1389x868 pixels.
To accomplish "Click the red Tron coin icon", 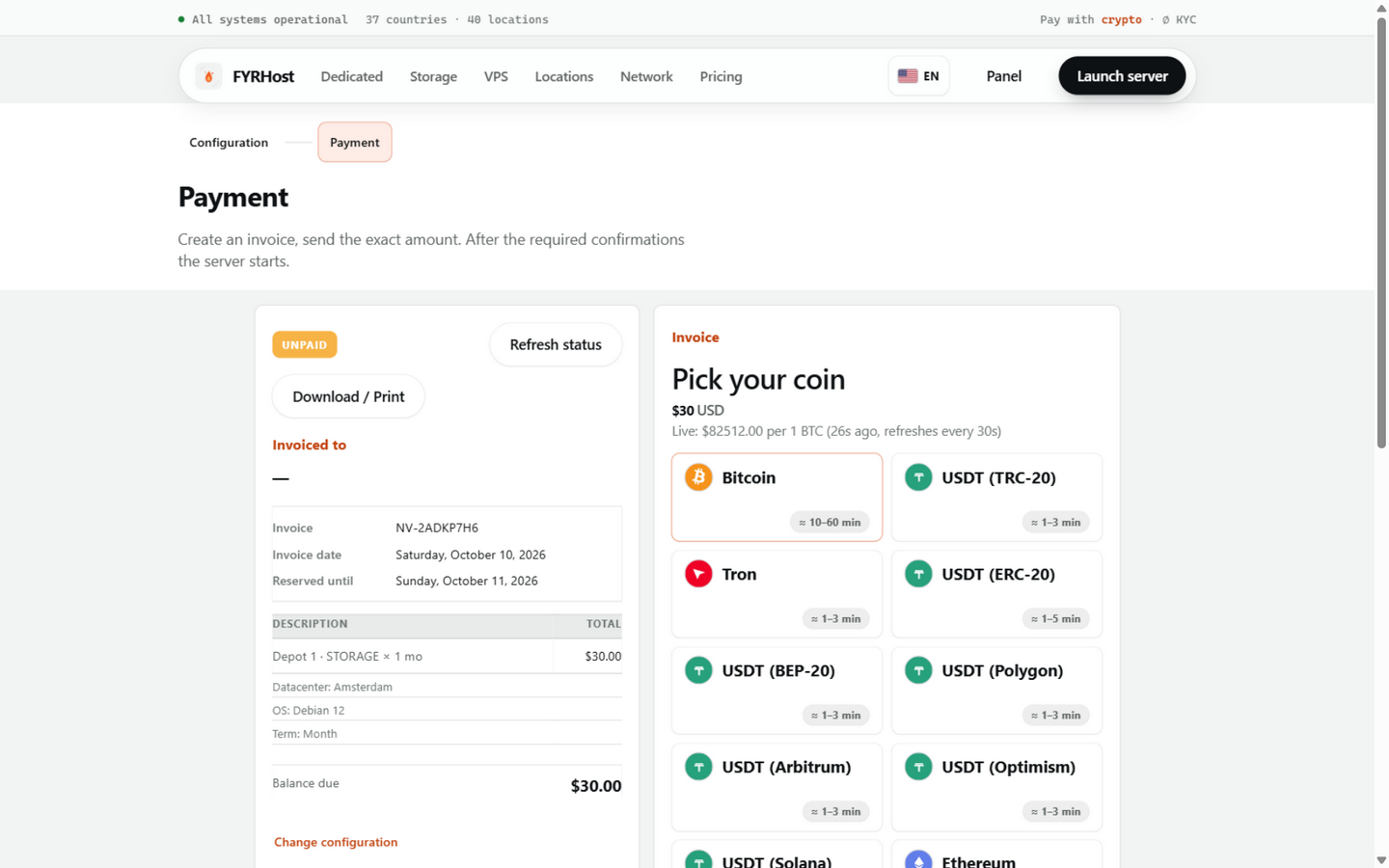I will click(698, 574).
